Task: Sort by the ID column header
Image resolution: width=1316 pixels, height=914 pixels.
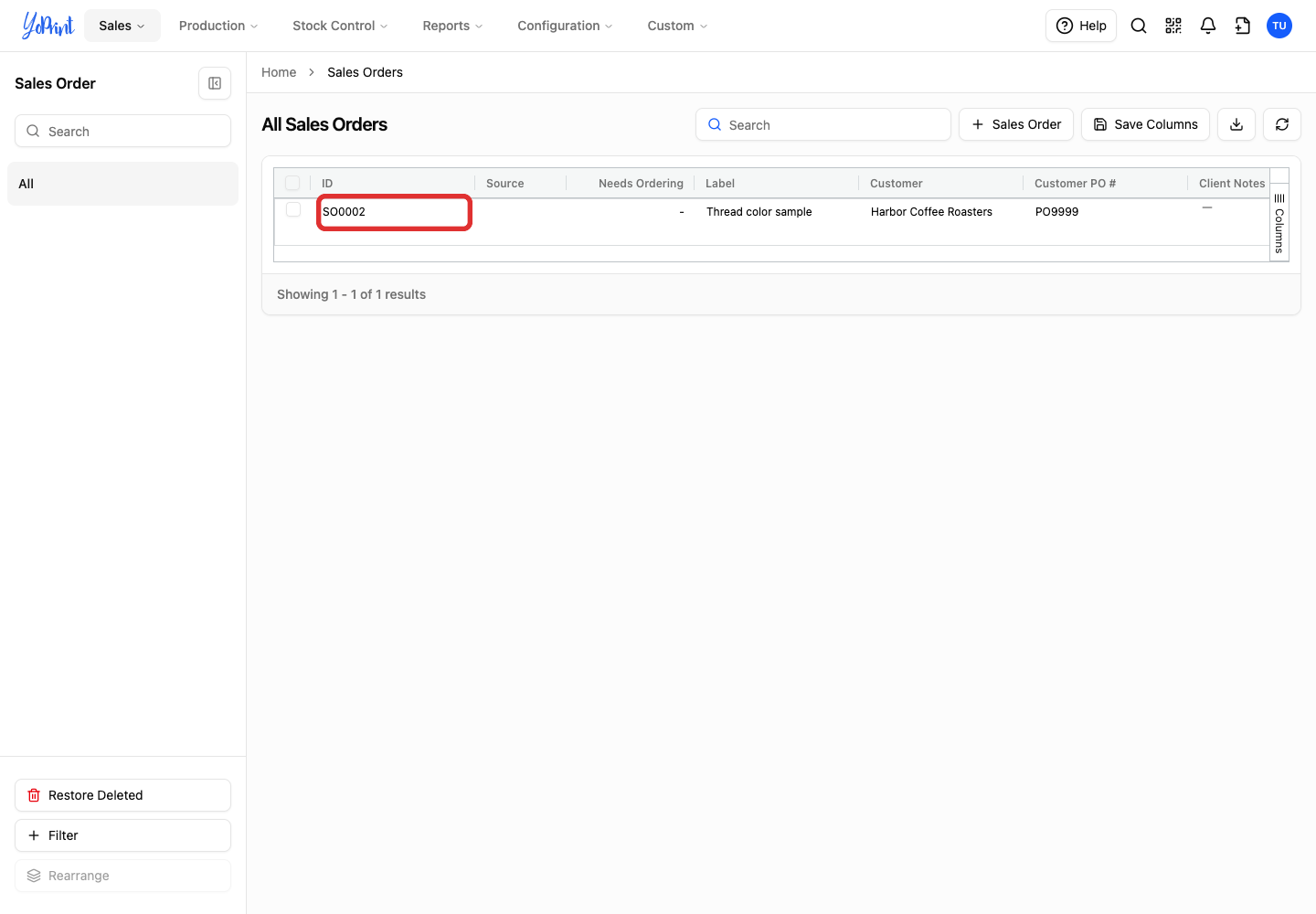Action: click(393, 183)
